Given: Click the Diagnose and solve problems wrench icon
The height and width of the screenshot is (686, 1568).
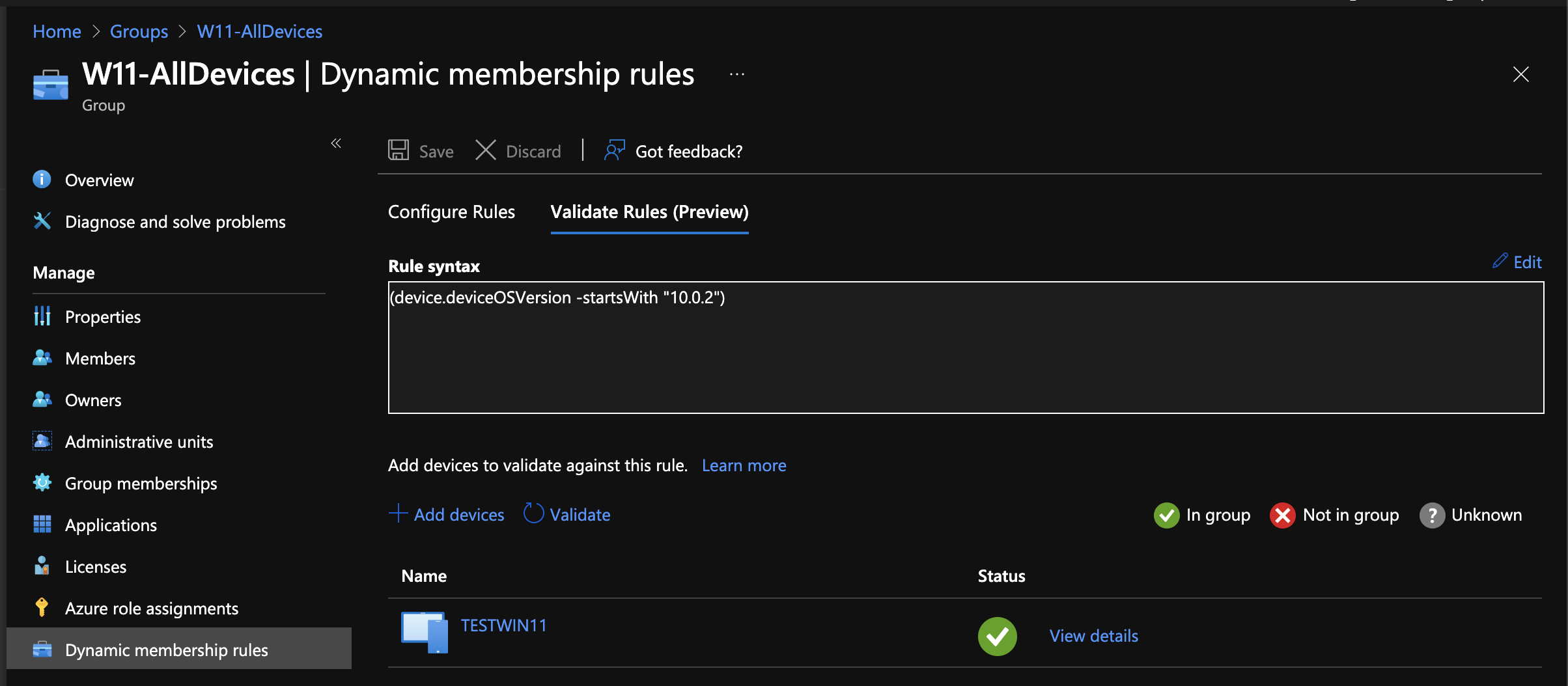Looking at the screenshot, I should tap(42, 221).
